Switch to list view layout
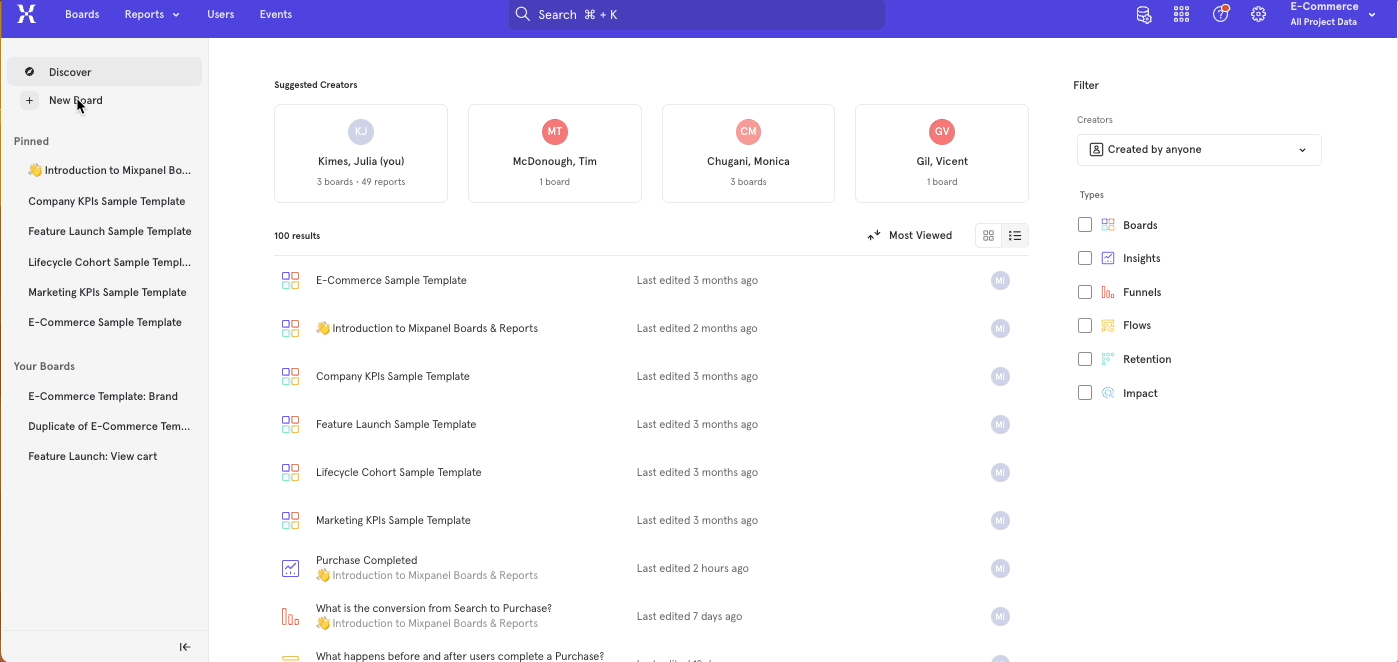 [x=1015, y=236]
